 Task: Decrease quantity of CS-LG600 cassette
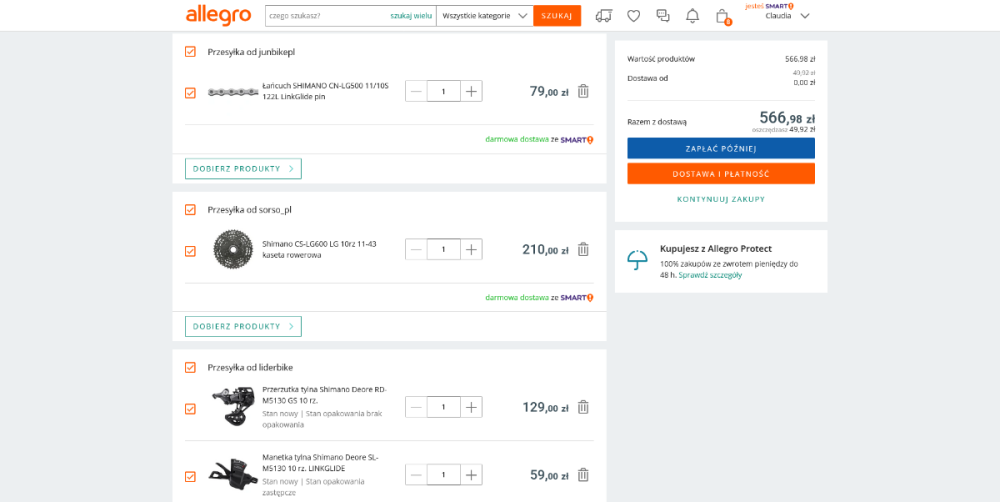click(416, 249)
